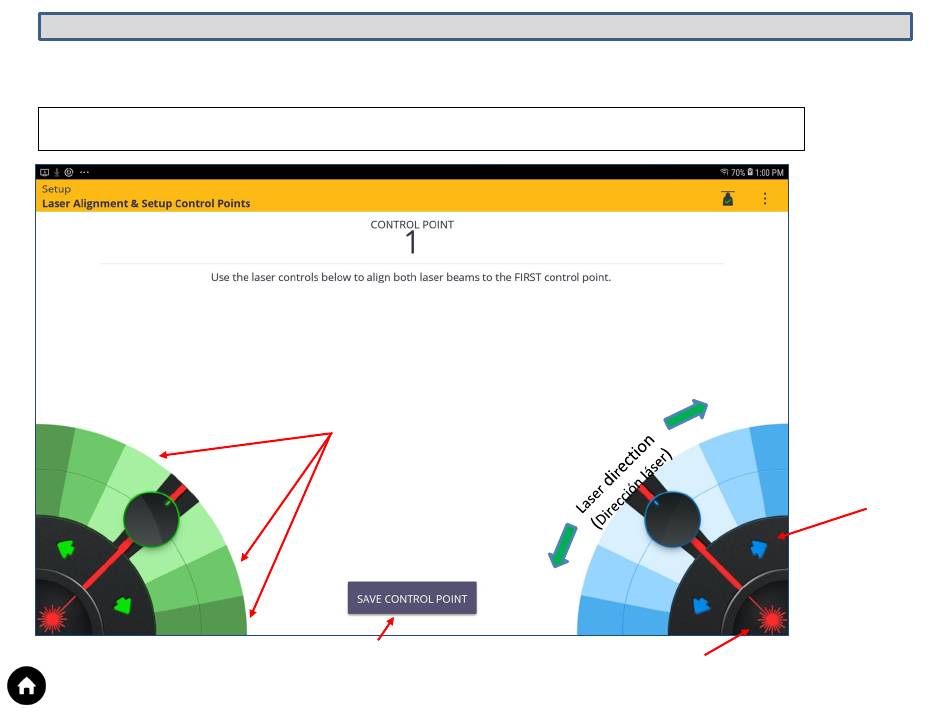Tap the screen cast notification icon
Viewport: 950px width, 713px height.
[x=45, y=173]
